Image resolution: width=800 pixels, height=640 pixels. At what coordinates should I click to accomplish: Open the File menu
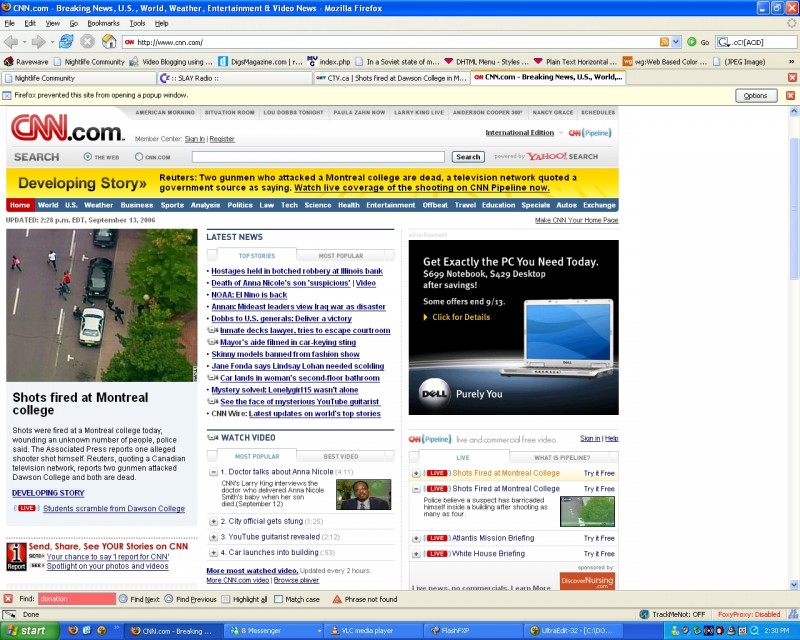10,23
